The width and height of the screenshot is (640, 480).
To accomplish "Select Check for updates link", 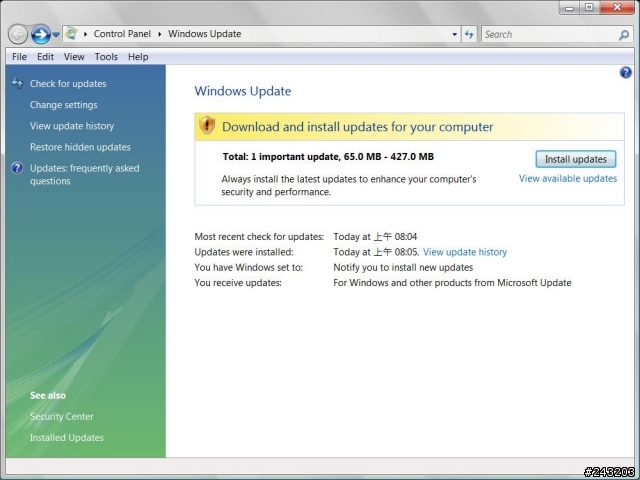I will (68, 84).
